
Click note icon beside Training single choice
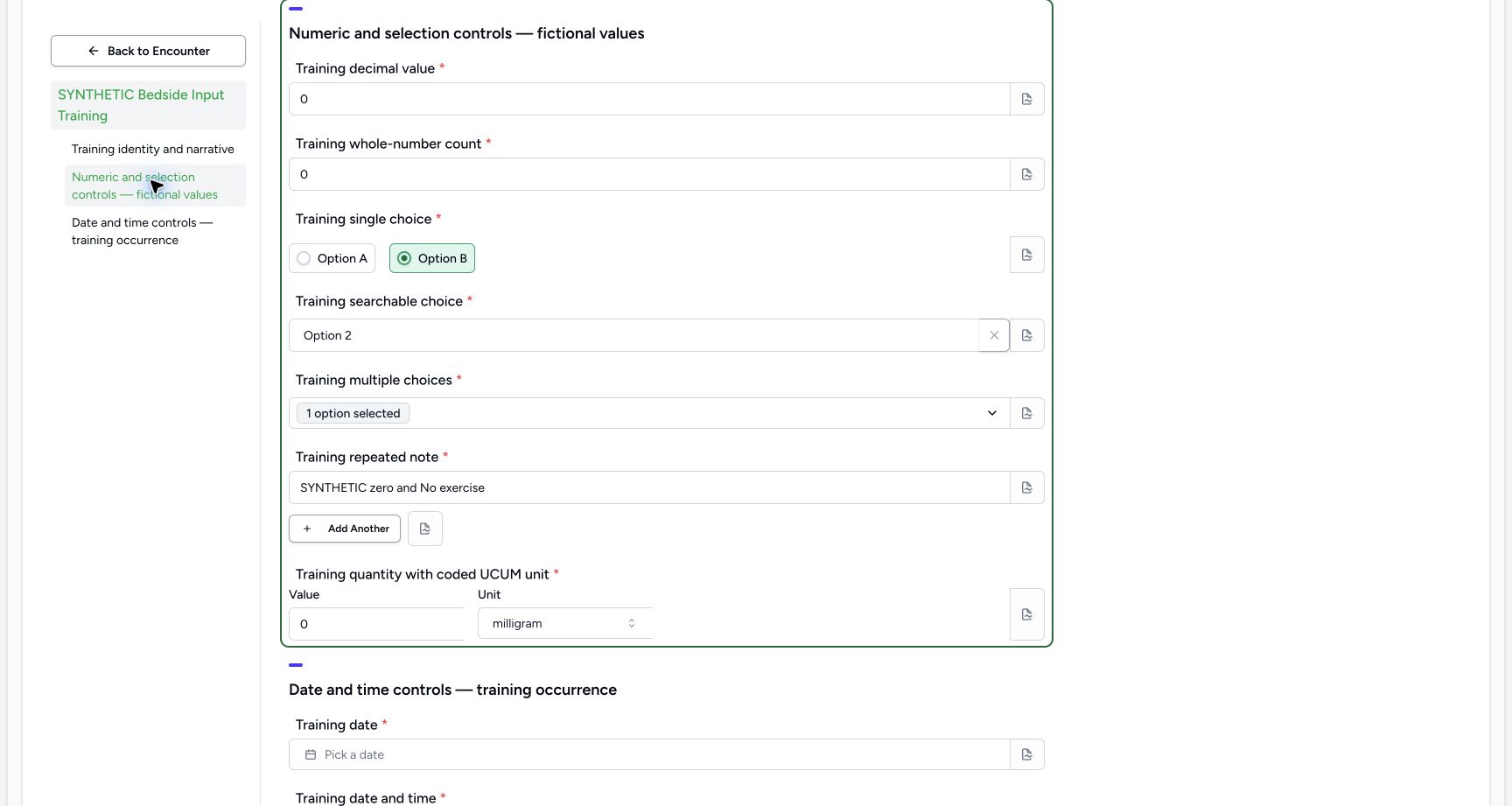click(x=1027, y=255)
